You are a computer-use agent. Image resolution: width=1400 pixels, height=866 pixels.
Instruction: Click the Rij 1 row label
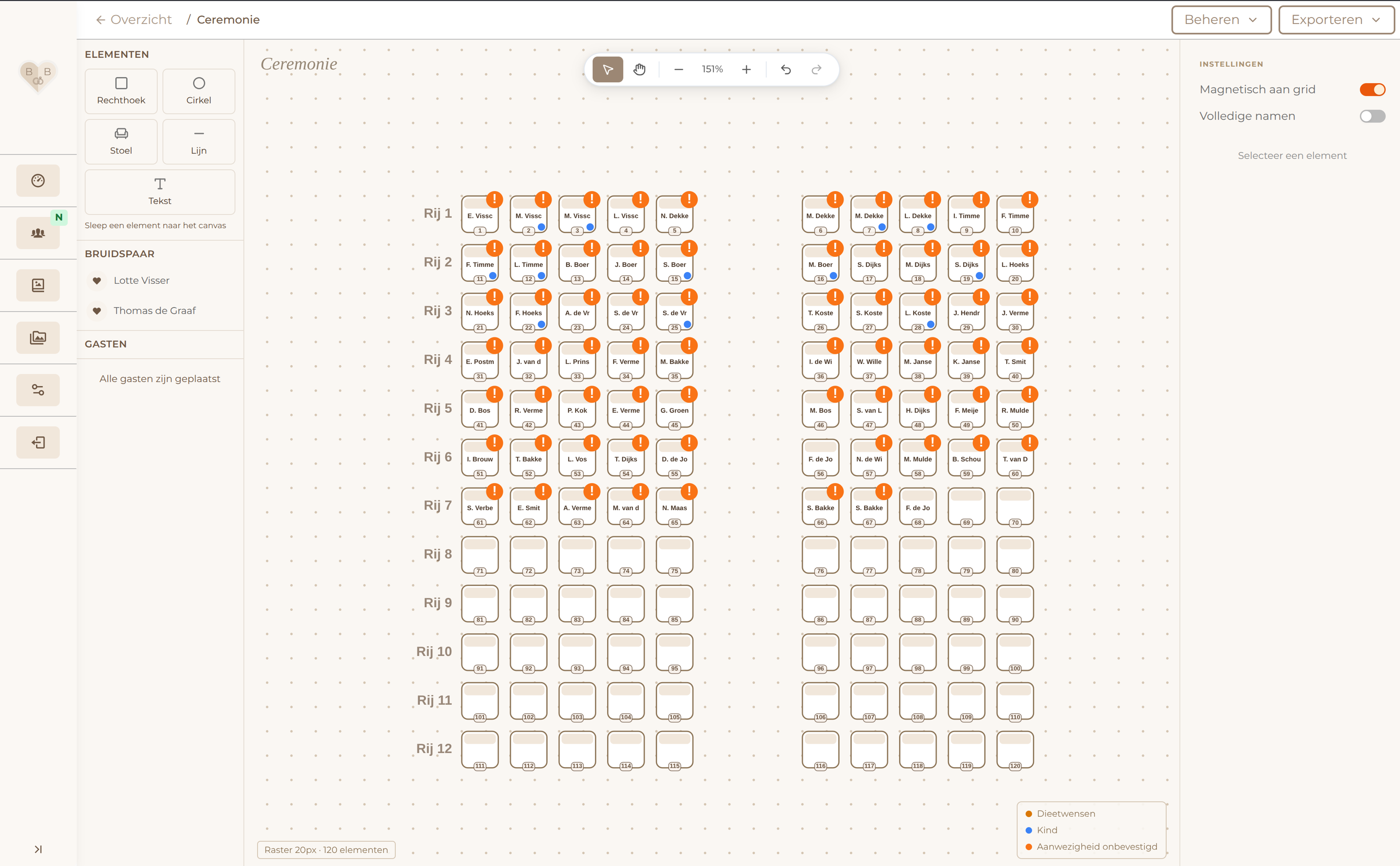pos(437,213)
